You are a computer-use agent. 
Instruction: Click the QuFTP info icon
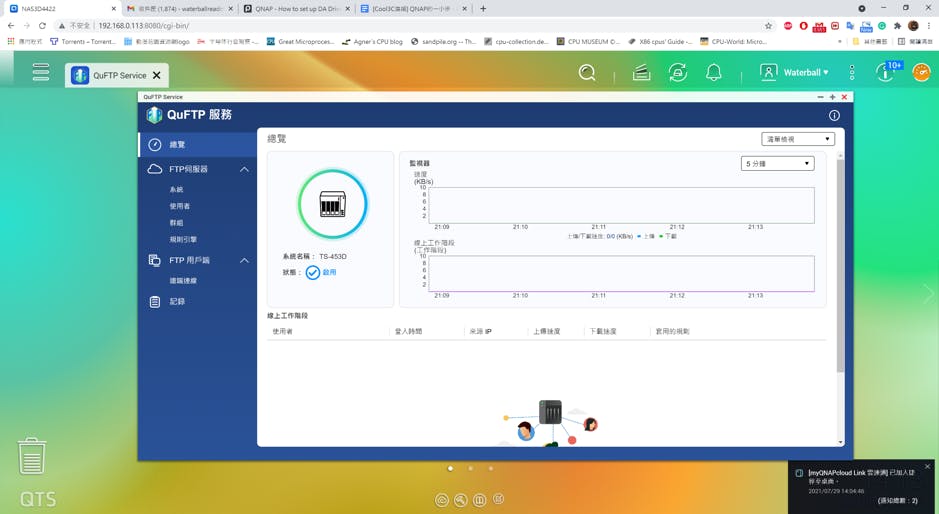(x=834, y=115)
